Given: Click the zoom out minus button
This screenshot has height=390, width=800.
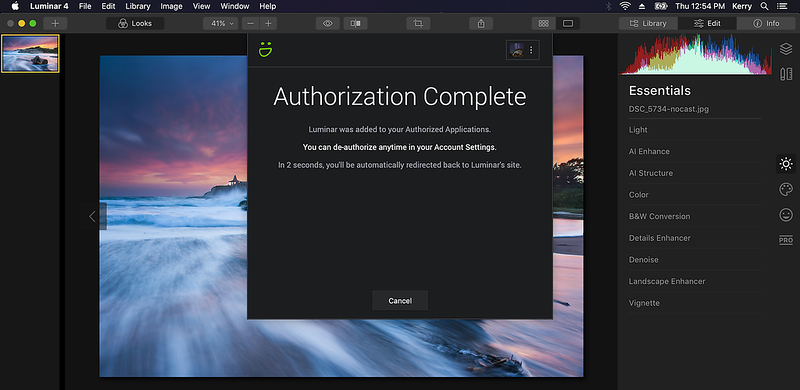Looking at the screenshot, I should 251,23.
